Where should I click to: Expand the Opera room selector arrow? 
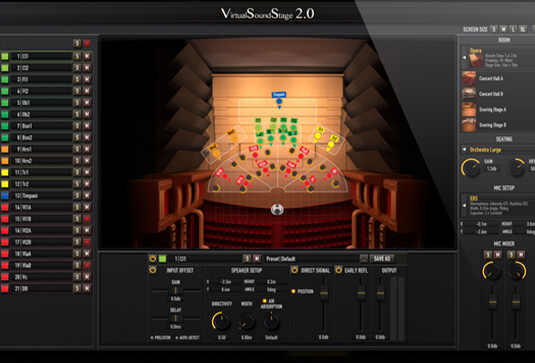[x=464, y=58]
